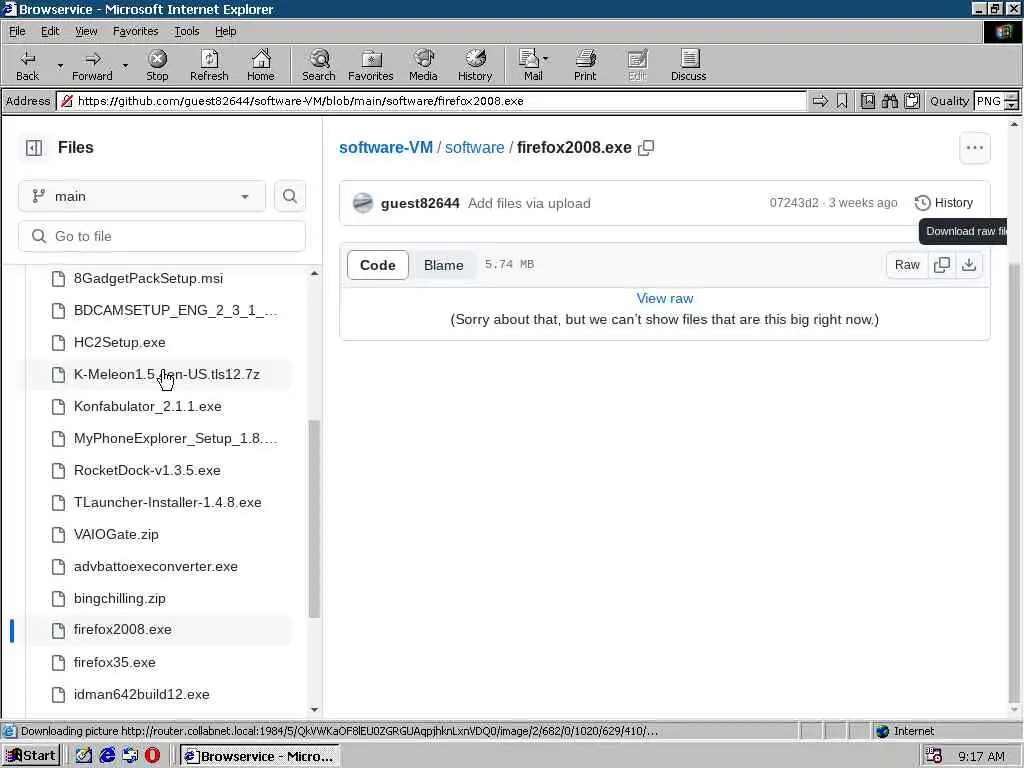Collapse the Files side panel icon
This screenshot has width=1024, height=768.
(34, 148)
